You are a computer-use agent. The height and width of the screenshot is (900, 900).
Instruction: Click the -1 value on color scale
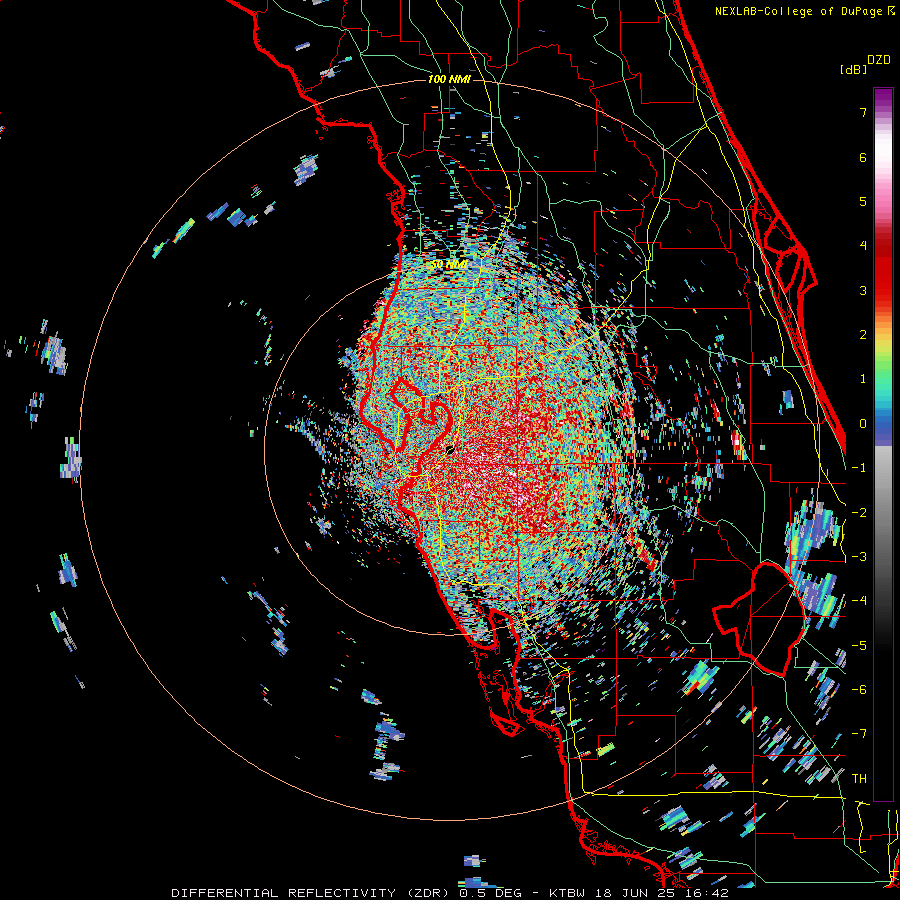click(x=859, y=468)
